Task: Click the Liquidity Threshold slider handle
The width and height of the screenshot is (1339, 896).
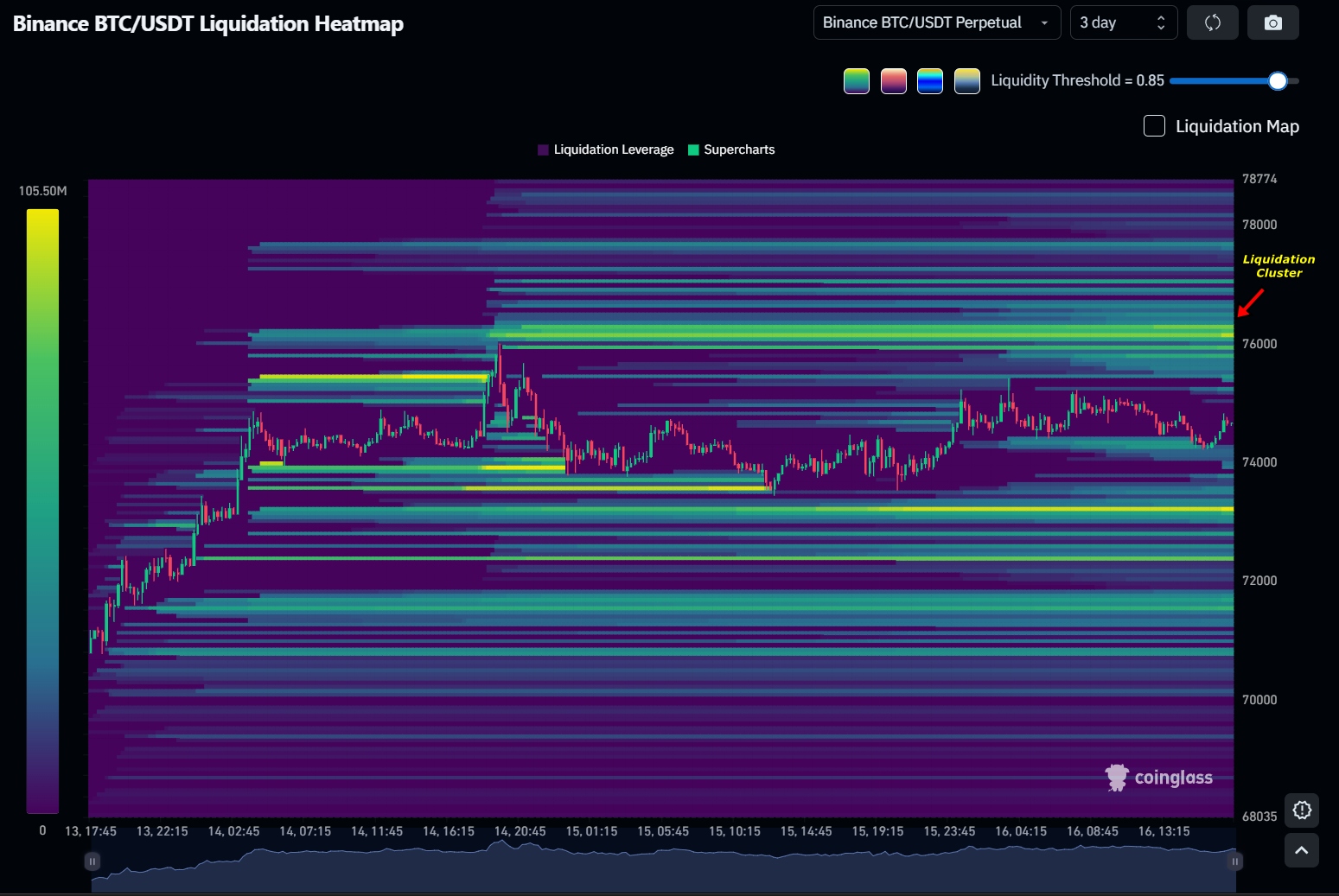Action: [1278, 81]
